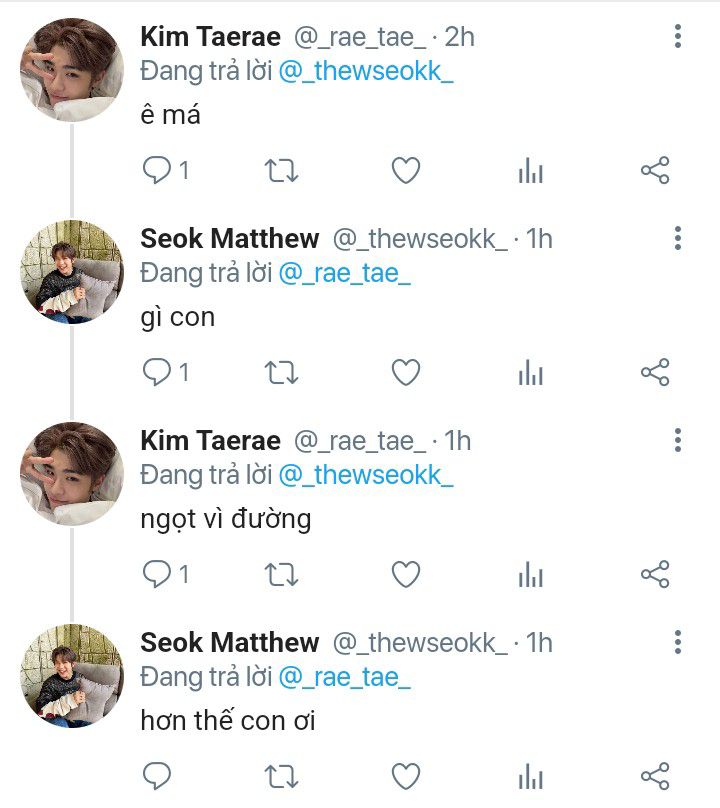The image size is (720, 808).
Task: View analytics for the "ngọt vì đường" tweet
Action: (531, 575)
